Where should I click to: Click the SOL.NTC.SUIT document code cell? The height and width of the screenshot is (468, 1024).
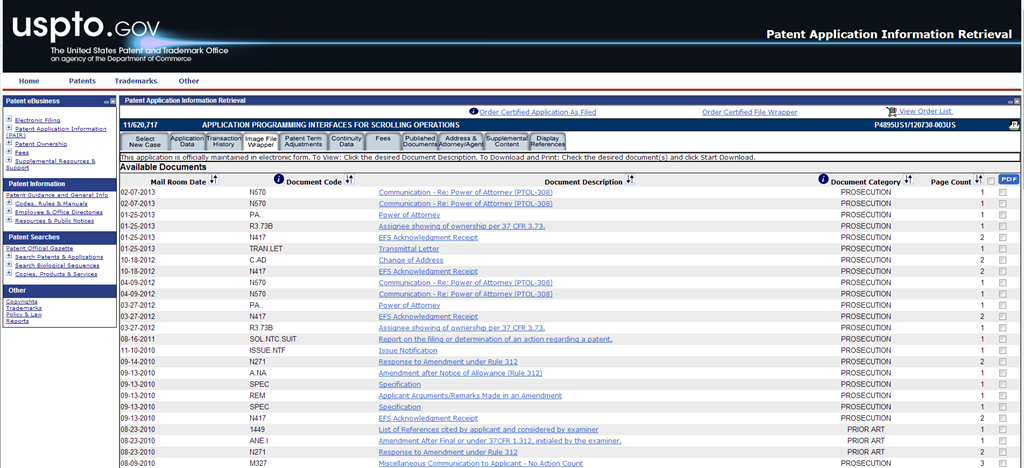coord(274,339)
